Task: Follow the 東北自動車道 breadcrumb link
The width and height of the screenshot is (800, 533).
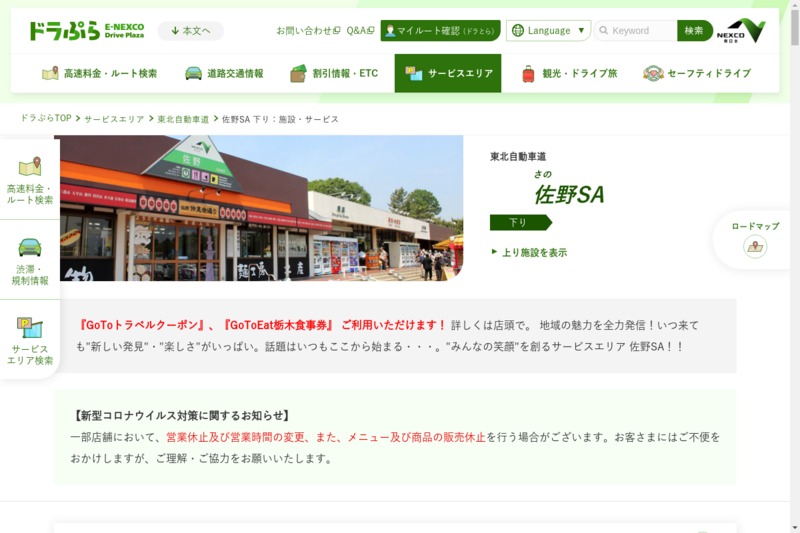Action: point(183,119)
